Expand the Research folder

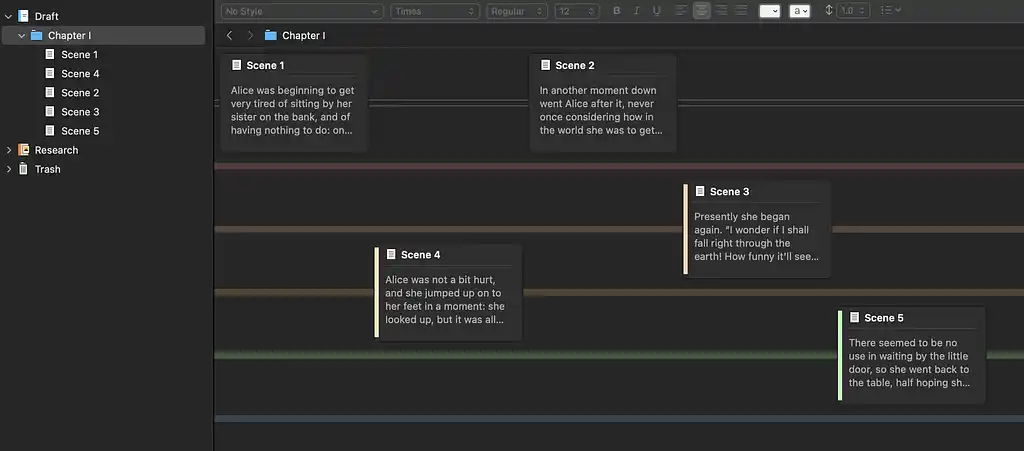coord(8,150)
